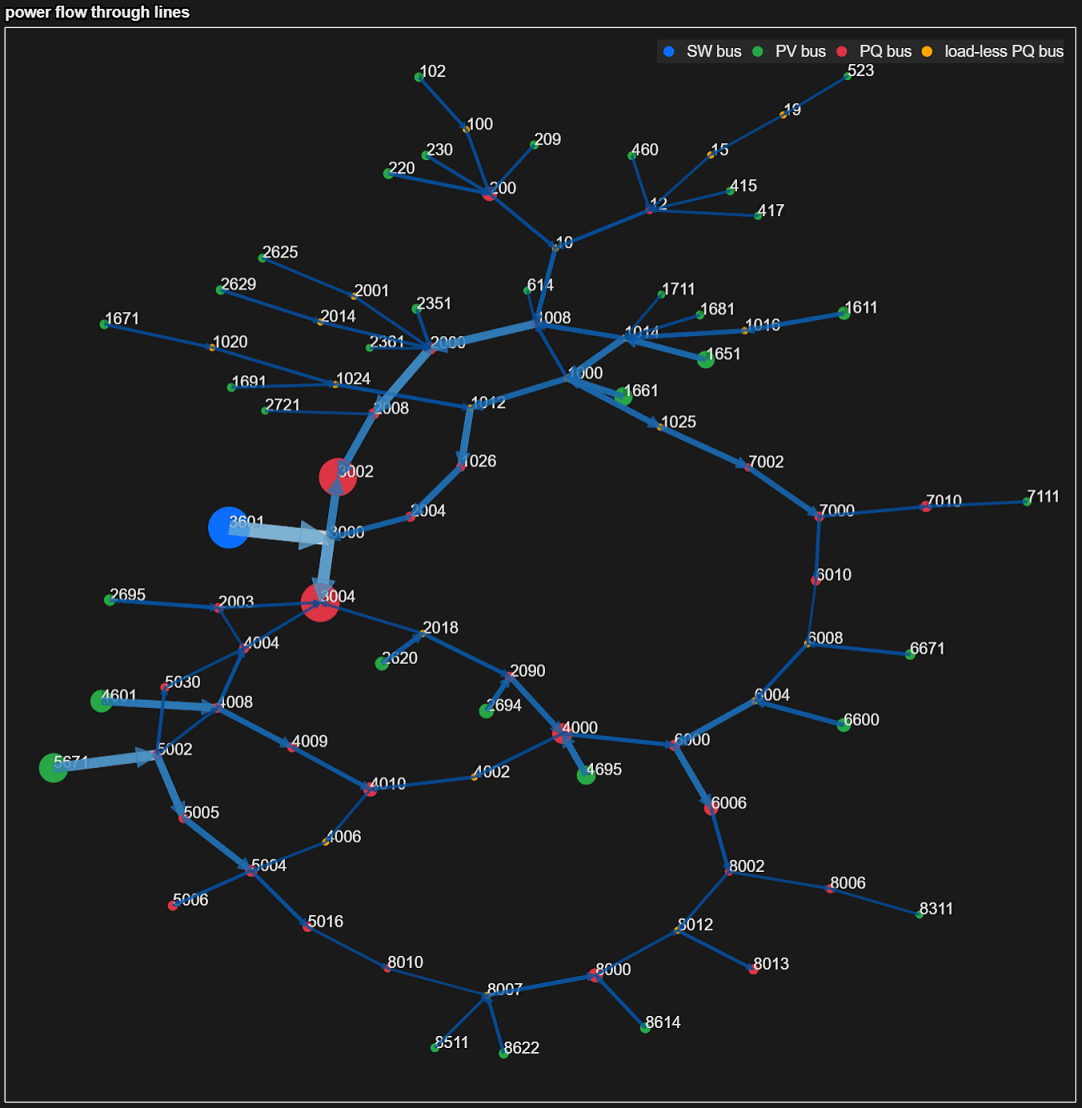The height and width of the screenshot is (1108, 1082).
Task: Select the red PQ bus node 3002
Action: pos(338,478)
